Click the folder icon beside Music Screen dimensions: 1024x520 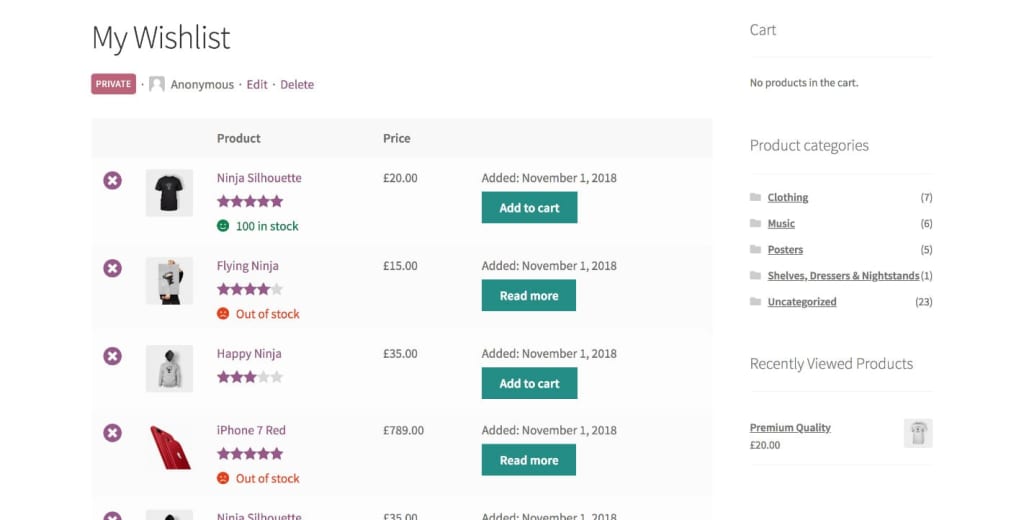coord(756,223)
